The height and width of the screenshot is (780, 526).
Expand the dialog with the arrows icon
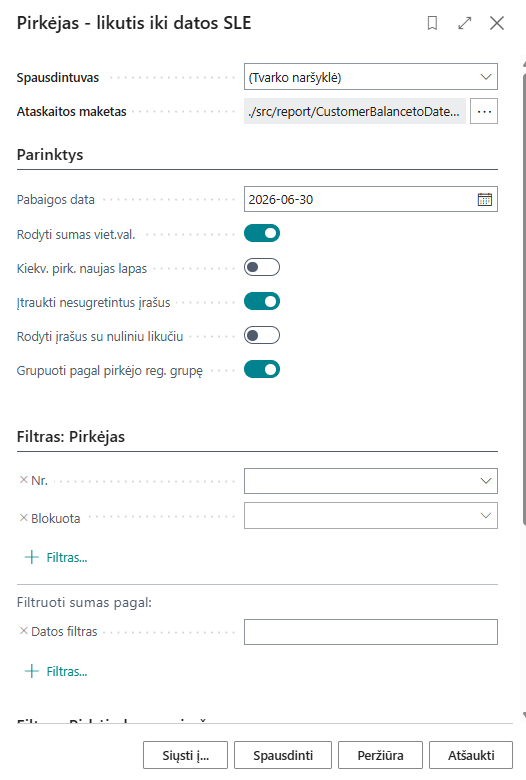(x=465, y=23)
